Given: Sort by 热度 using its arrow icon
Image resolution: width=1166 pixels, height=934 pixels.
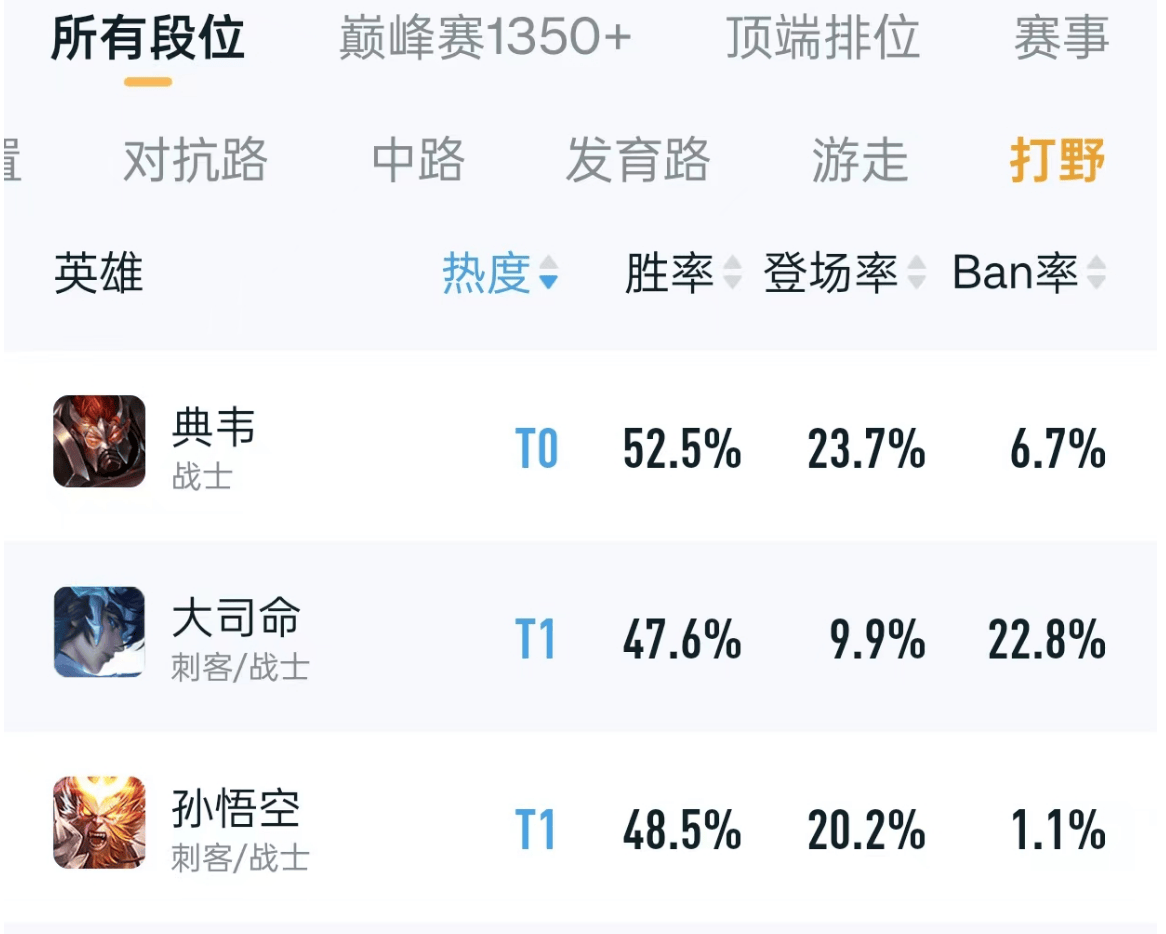Looking at the screenshot, I should pyautogui.click(x=548, y=272).
